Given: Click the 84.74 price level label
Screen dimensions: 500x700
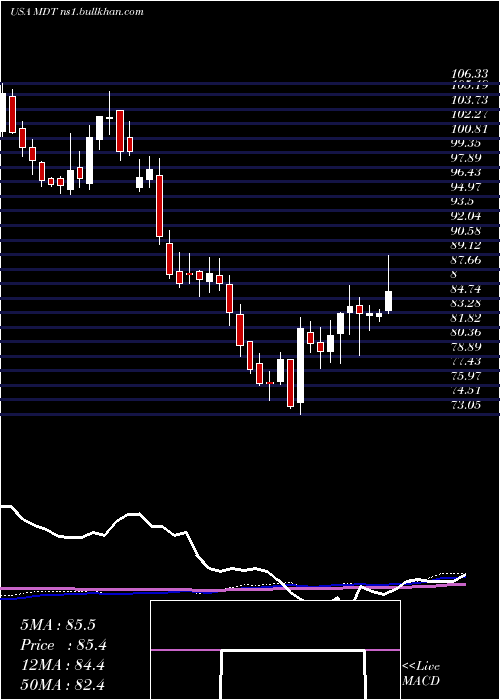Looking at the screenshot, I should tap(466, 289).
